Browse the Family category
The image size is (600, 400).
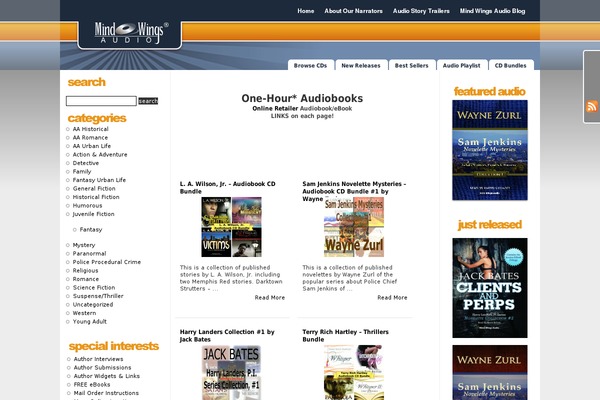(x=82, y=171)
